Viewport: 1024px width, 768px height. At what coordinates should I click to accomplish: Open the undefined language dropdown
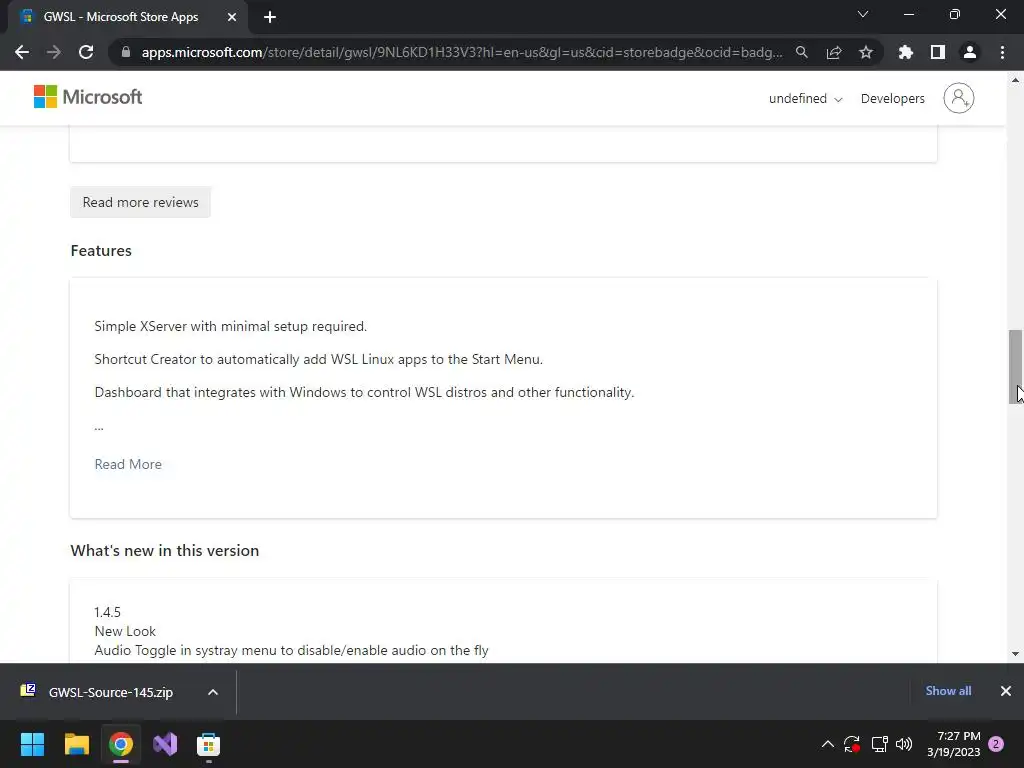click(x=805, y=99)
